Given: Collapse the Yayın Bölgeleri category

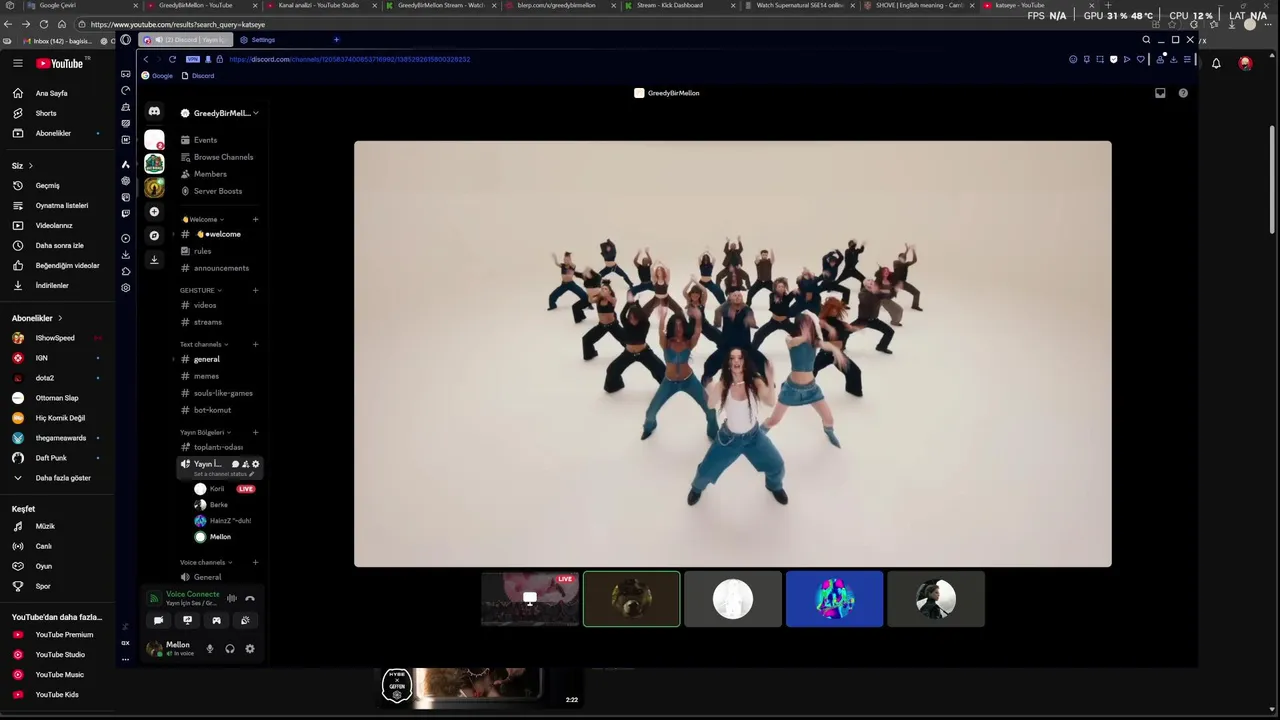Looking at the screenshot, I should [206, 432].
